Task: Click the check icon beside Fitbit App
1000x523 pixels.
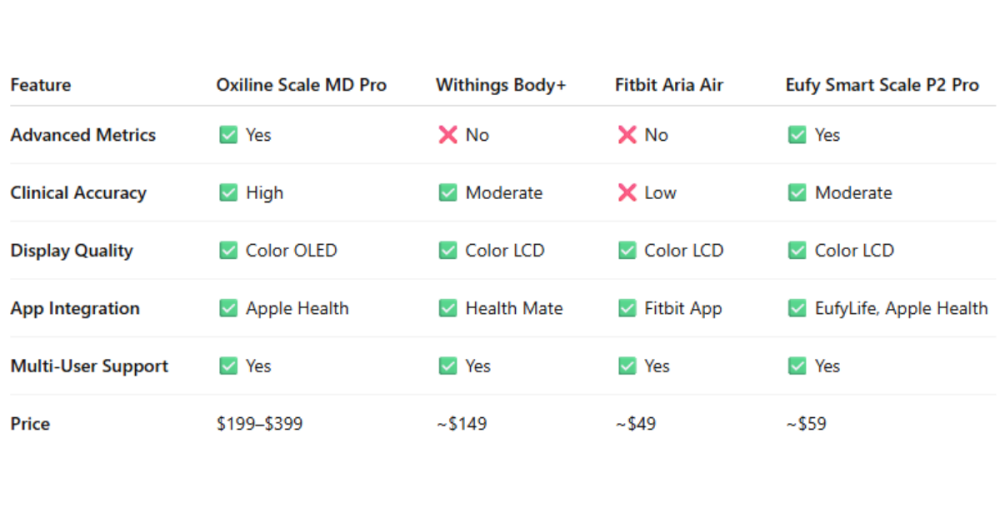Action: coord(627,308)
